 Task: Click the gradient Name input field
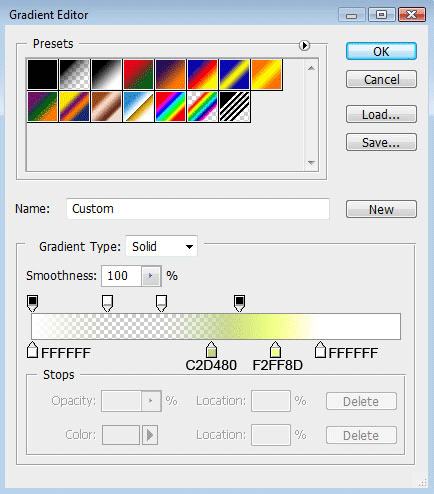[198, 209]
